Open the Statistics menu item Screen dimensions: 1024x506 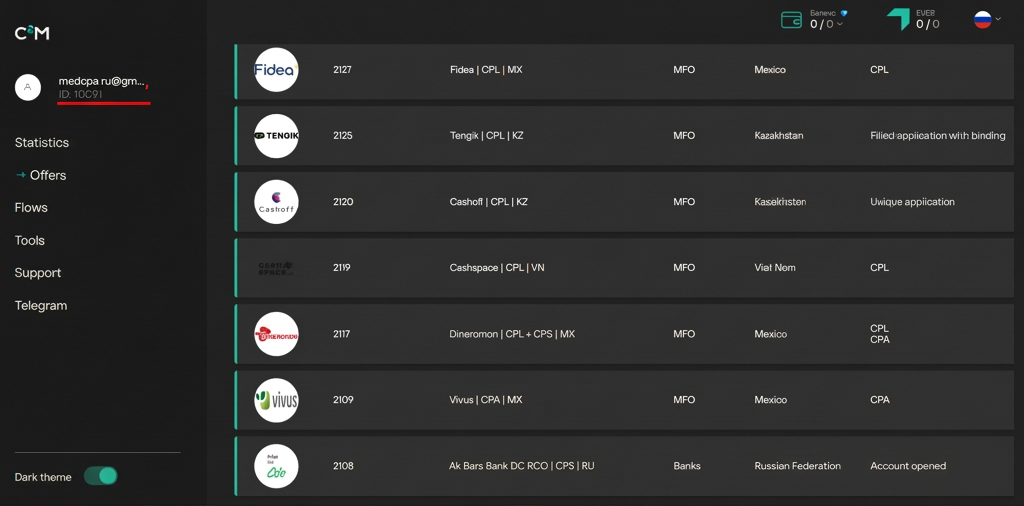point(42,142)
